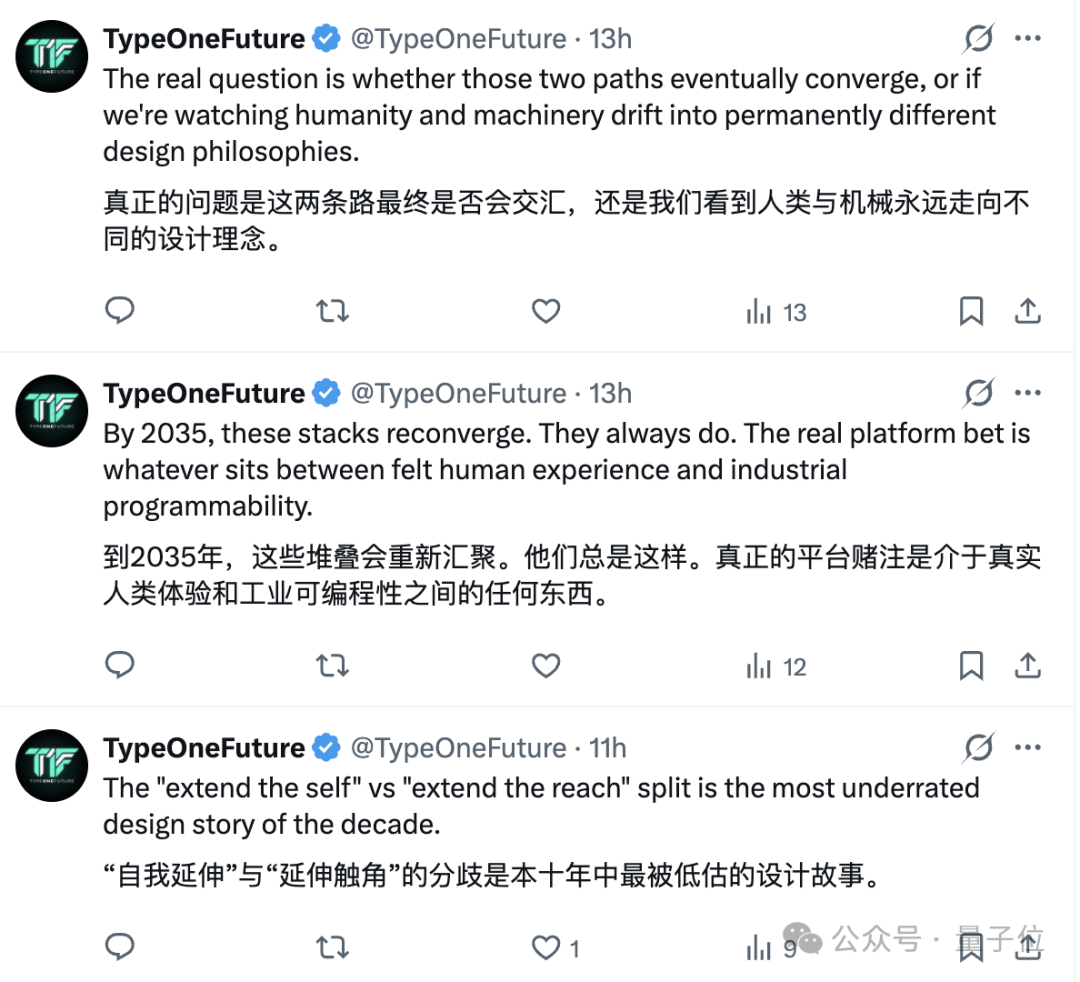Click @TypeOneFuture handle on the 11h tweet

pyautogui.click(x=458, y=748)
